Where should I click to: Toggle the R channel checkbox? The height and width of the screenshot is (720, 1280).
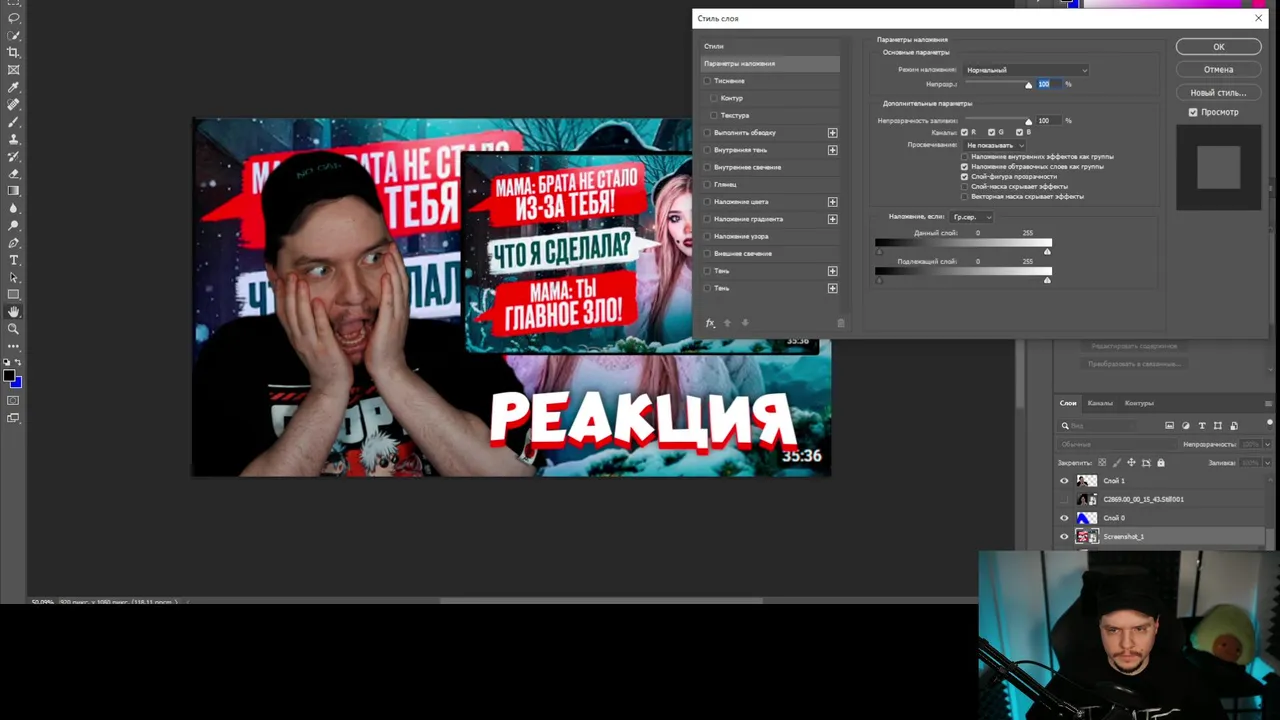(x=964, y=132)
